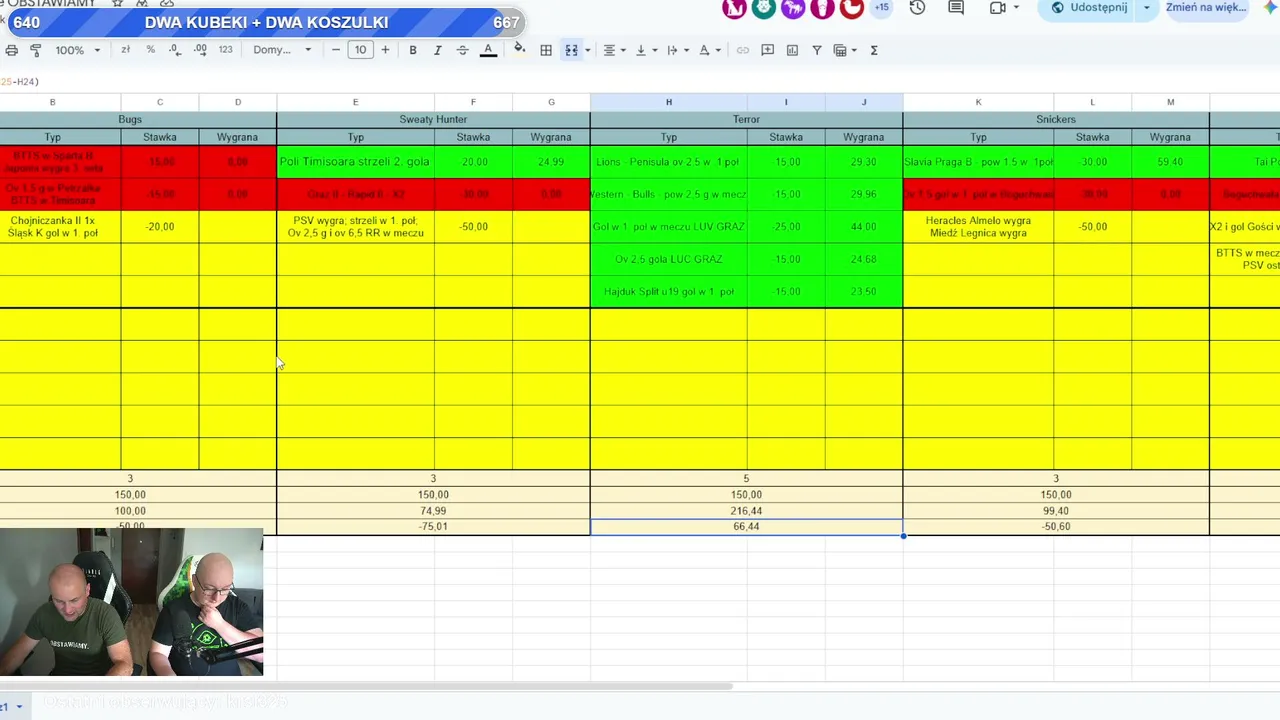Toggle merge cells button
Image resolution: width=1280 pixels, height=720 pixels.
coord(571,50)
